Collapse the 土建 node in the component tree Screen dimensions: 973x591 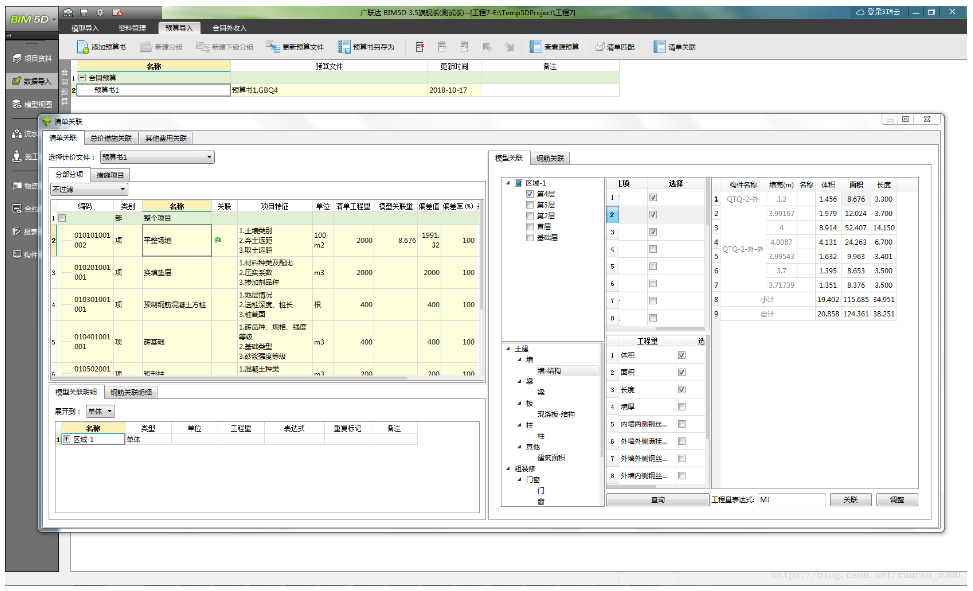click(508, 349)
